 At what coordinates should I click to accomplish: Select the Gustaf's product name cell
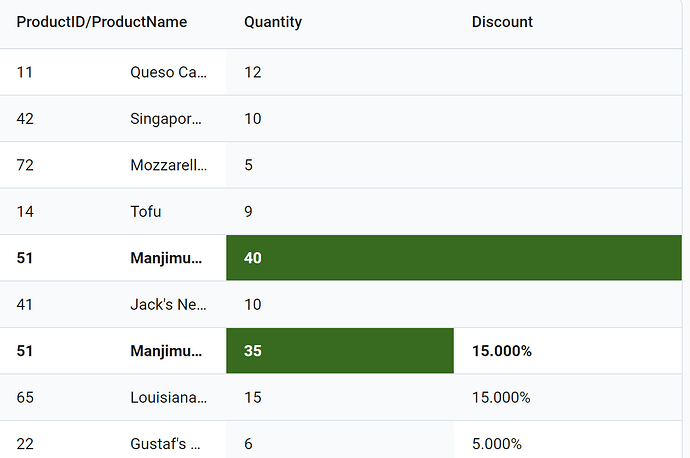point(166,443)
